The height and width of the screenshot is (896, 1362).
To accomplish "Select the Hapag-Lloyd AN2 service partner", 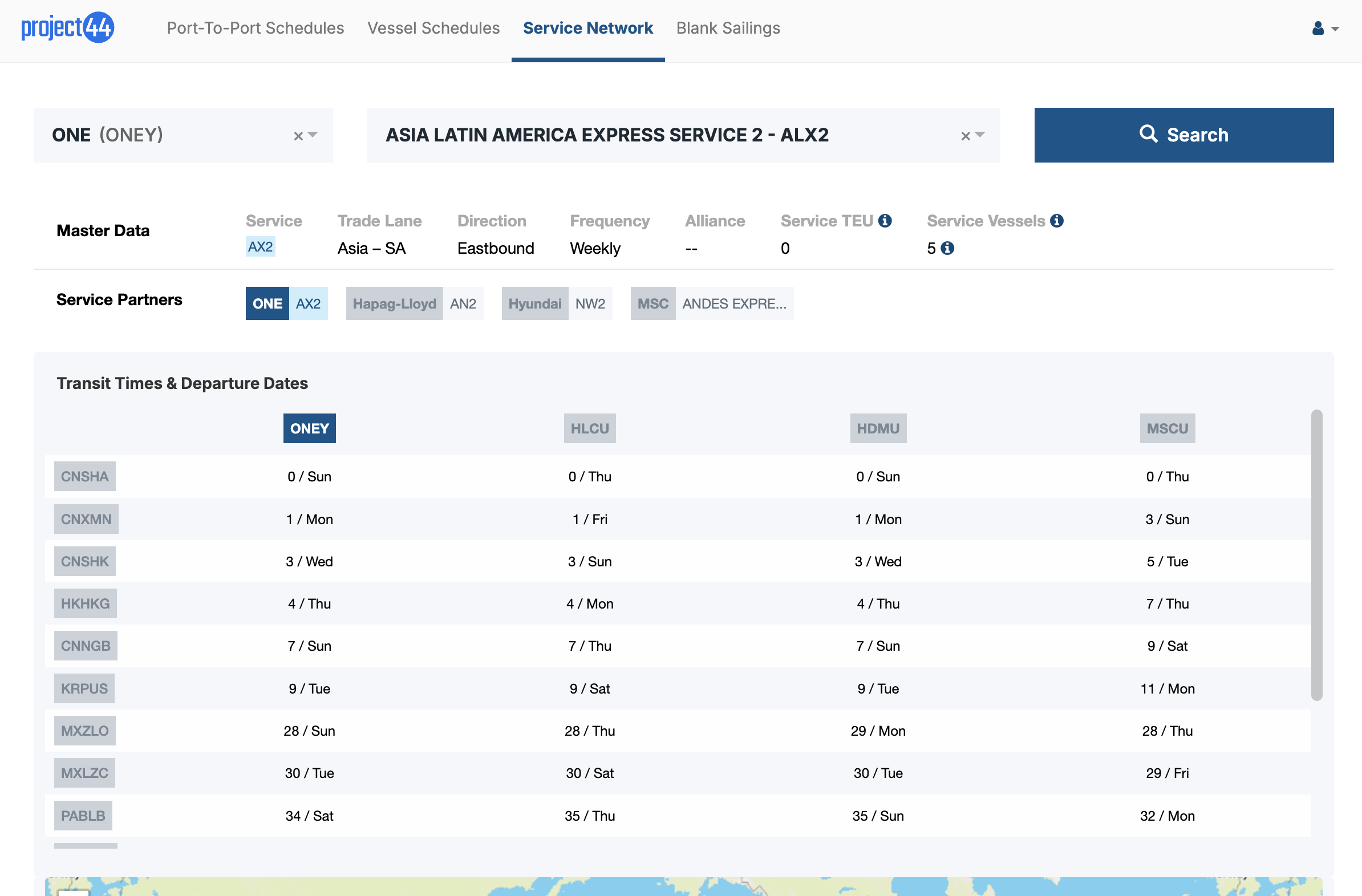I will tap(414, 303).
